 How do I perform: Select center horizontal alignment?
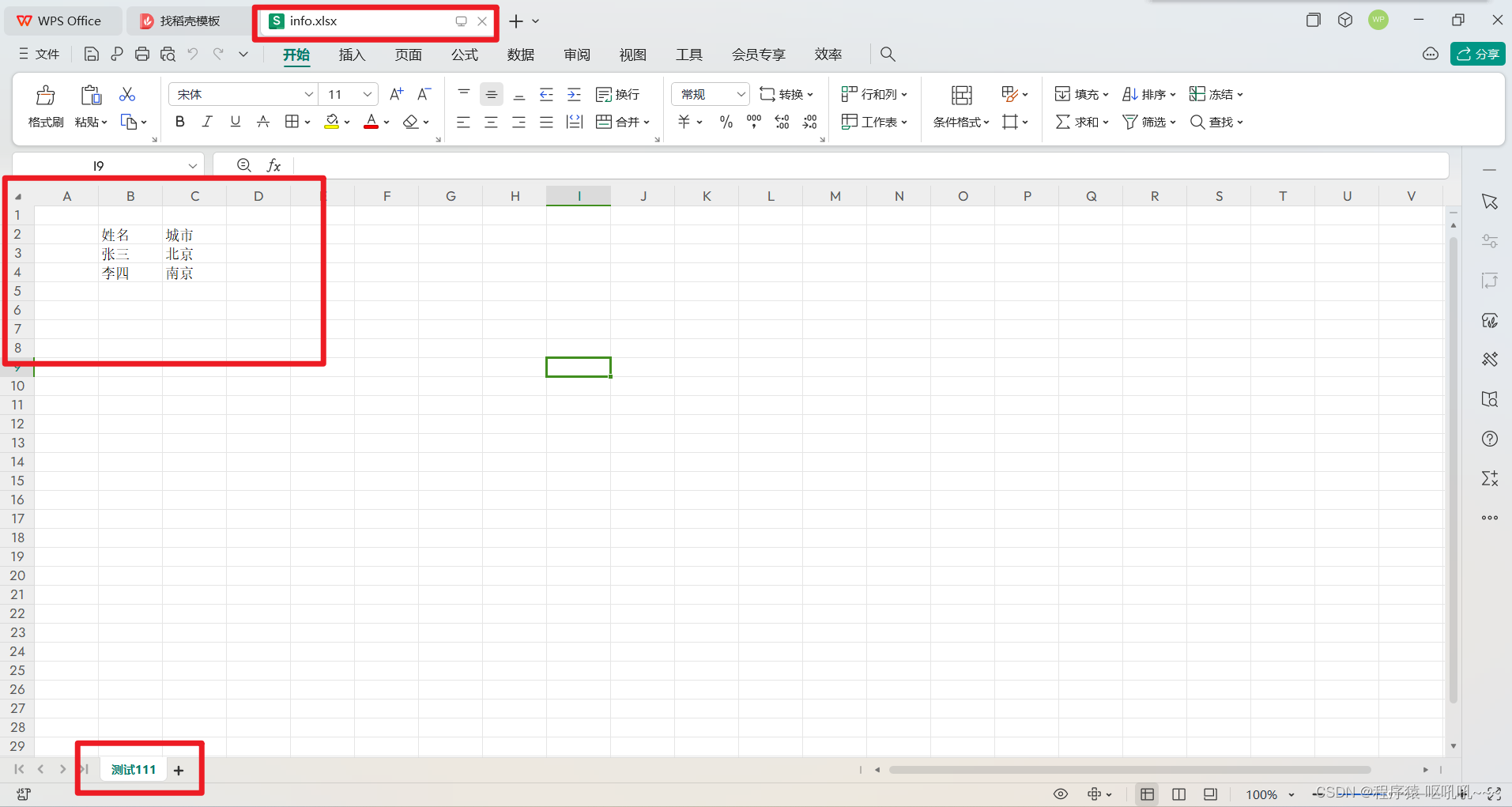click(491, 122)
